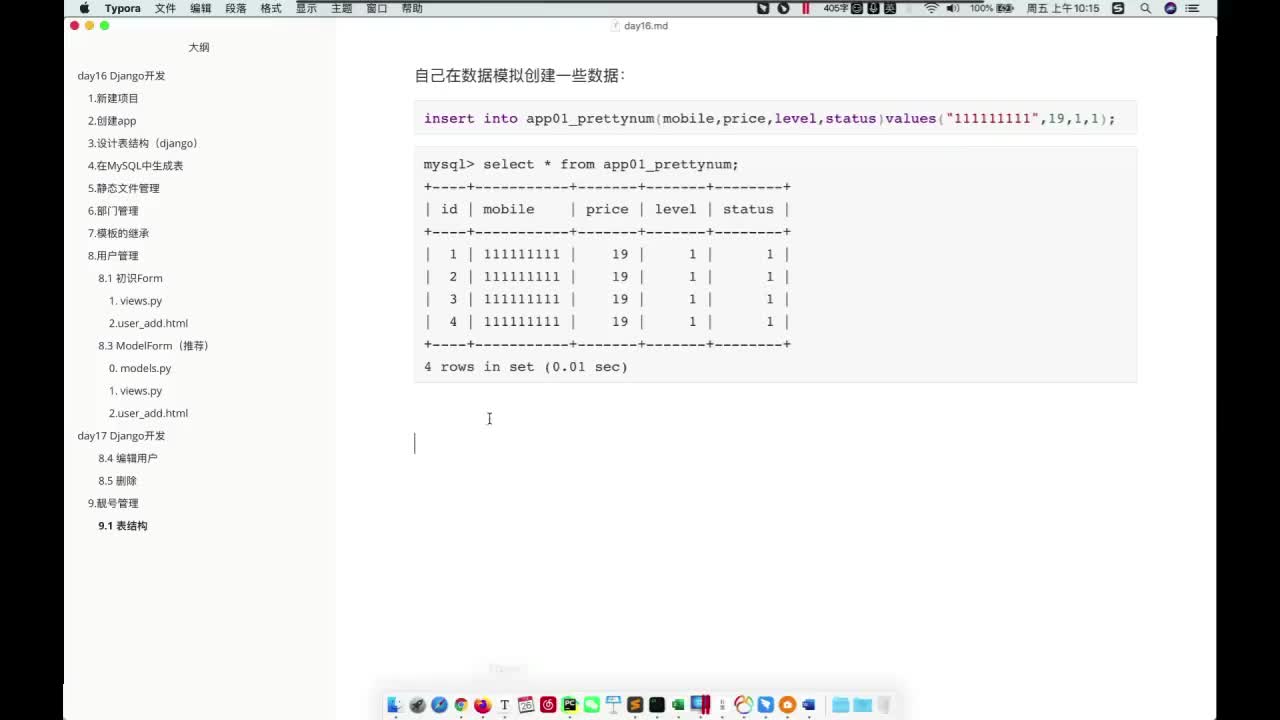The height and width of the screenshot is (720, 1280).
Task: Open Firefox in the dock
Action: click(483, 705)
